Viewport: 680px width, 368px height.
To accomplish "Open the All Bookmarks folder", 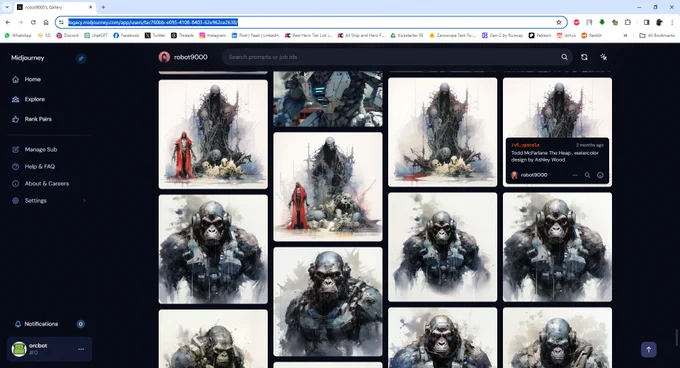I will [x=657, y=35].
